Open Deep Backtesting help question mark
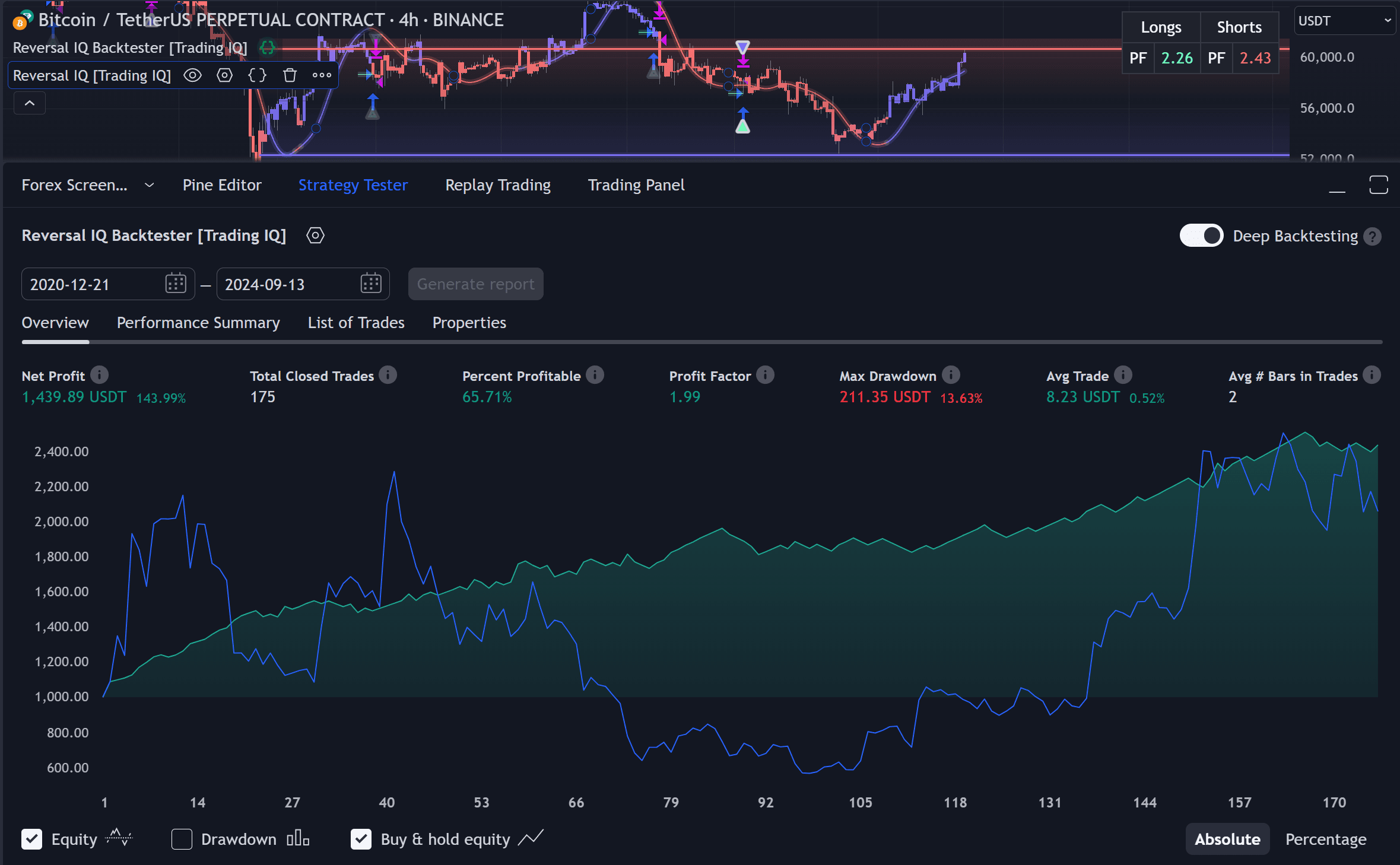 click(1372, 236)
